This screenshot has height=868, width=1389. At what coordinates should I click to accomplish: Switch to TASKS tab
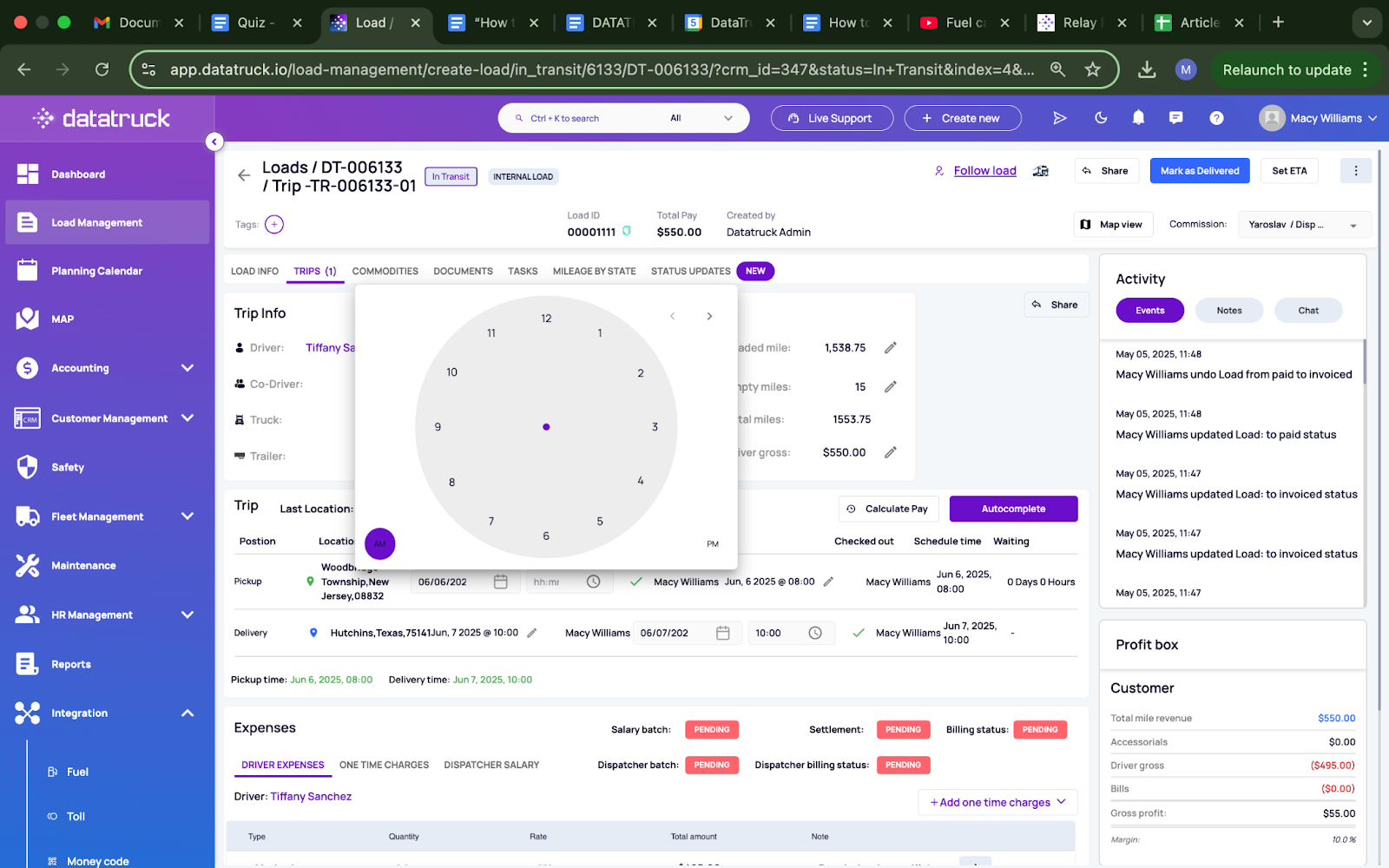click(x=523, y=272)
